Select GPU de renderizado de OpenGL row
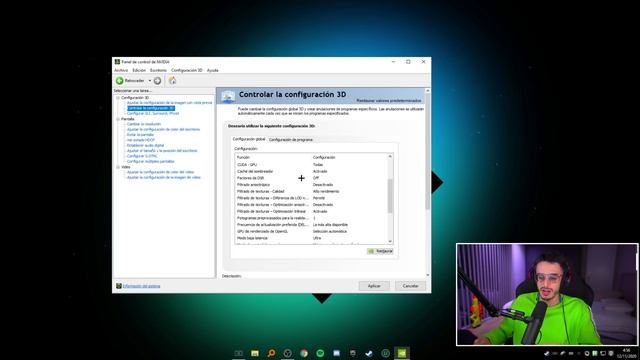Viewport: 640px width, 360px height. [x=311, y=231]
